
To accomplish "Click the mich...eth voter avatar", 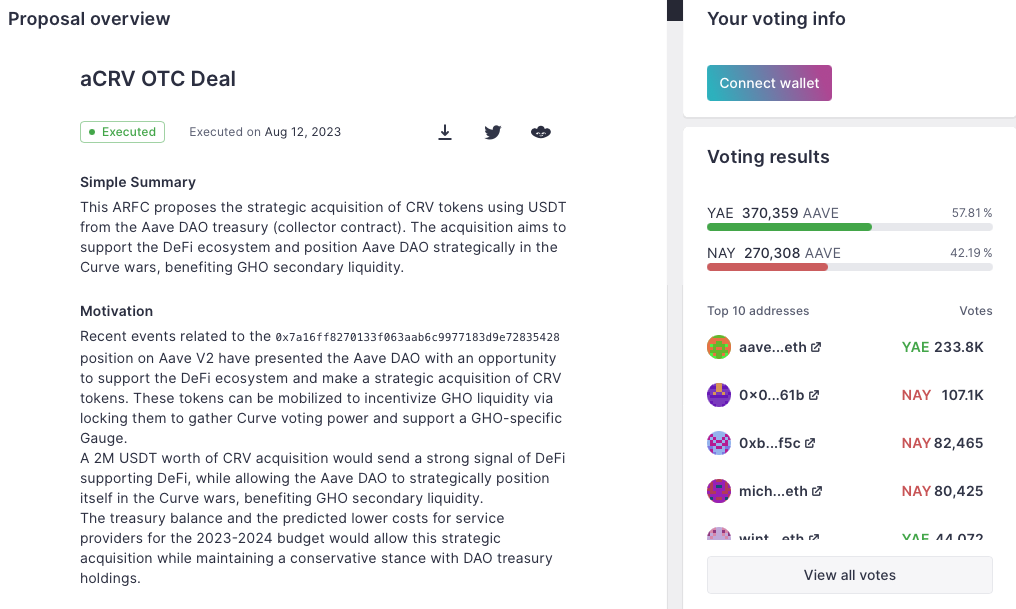I will click(719, 491).
